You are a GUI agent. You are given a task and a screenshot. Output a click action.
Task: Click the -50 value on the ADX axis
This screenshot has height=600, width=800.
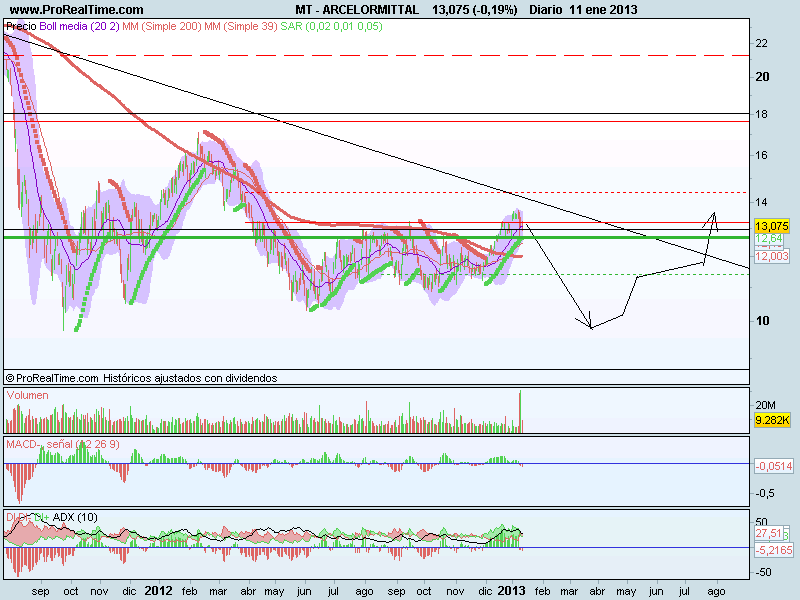[x=763, y=572]
